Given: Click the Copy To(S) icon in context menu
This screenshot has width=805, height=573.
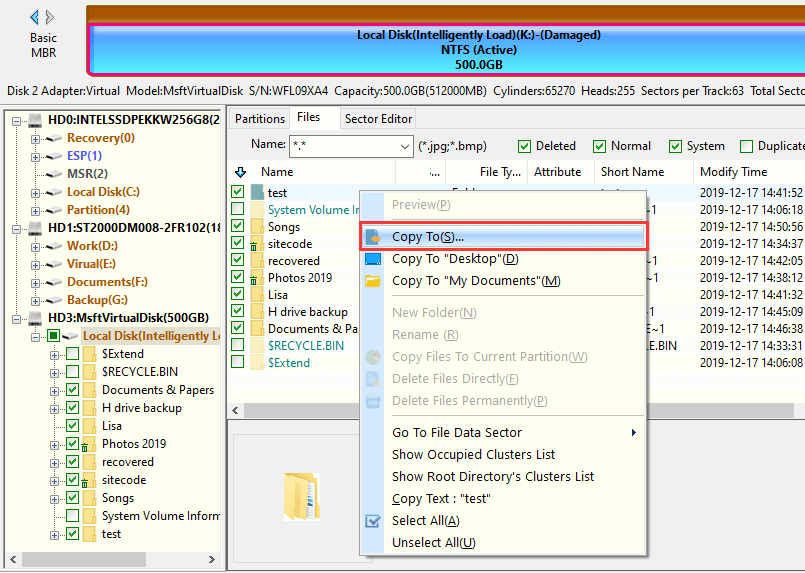Looking at the screenshot, I should click(x=373, y=237).
